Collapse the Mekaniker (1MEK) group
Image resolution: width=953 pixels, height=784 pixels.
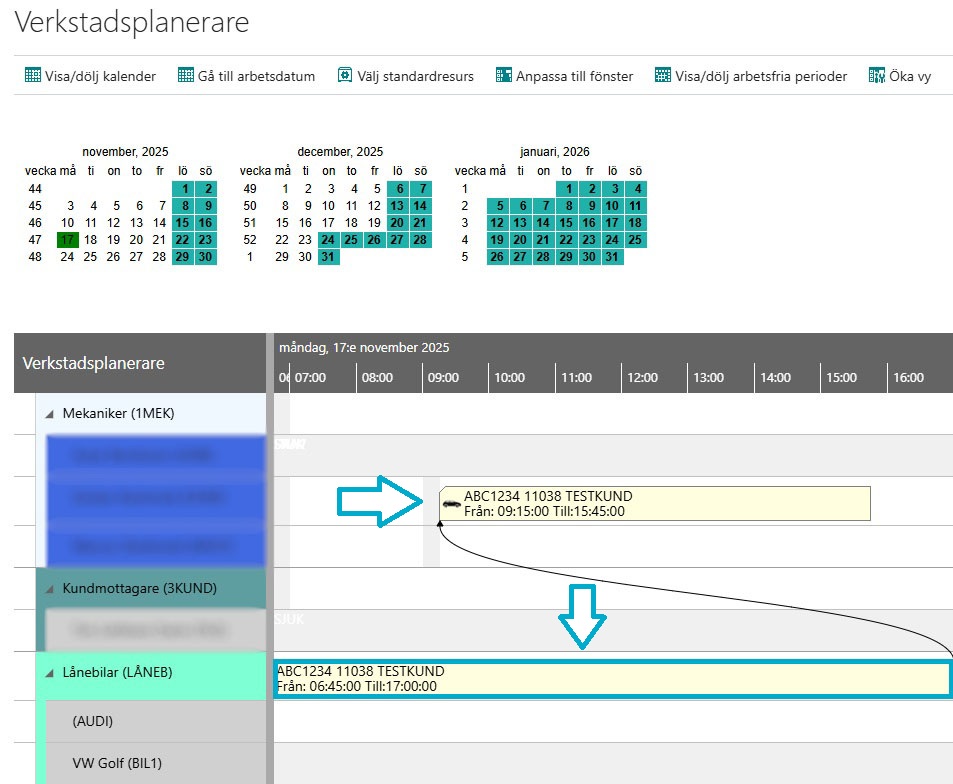point(49,414)
